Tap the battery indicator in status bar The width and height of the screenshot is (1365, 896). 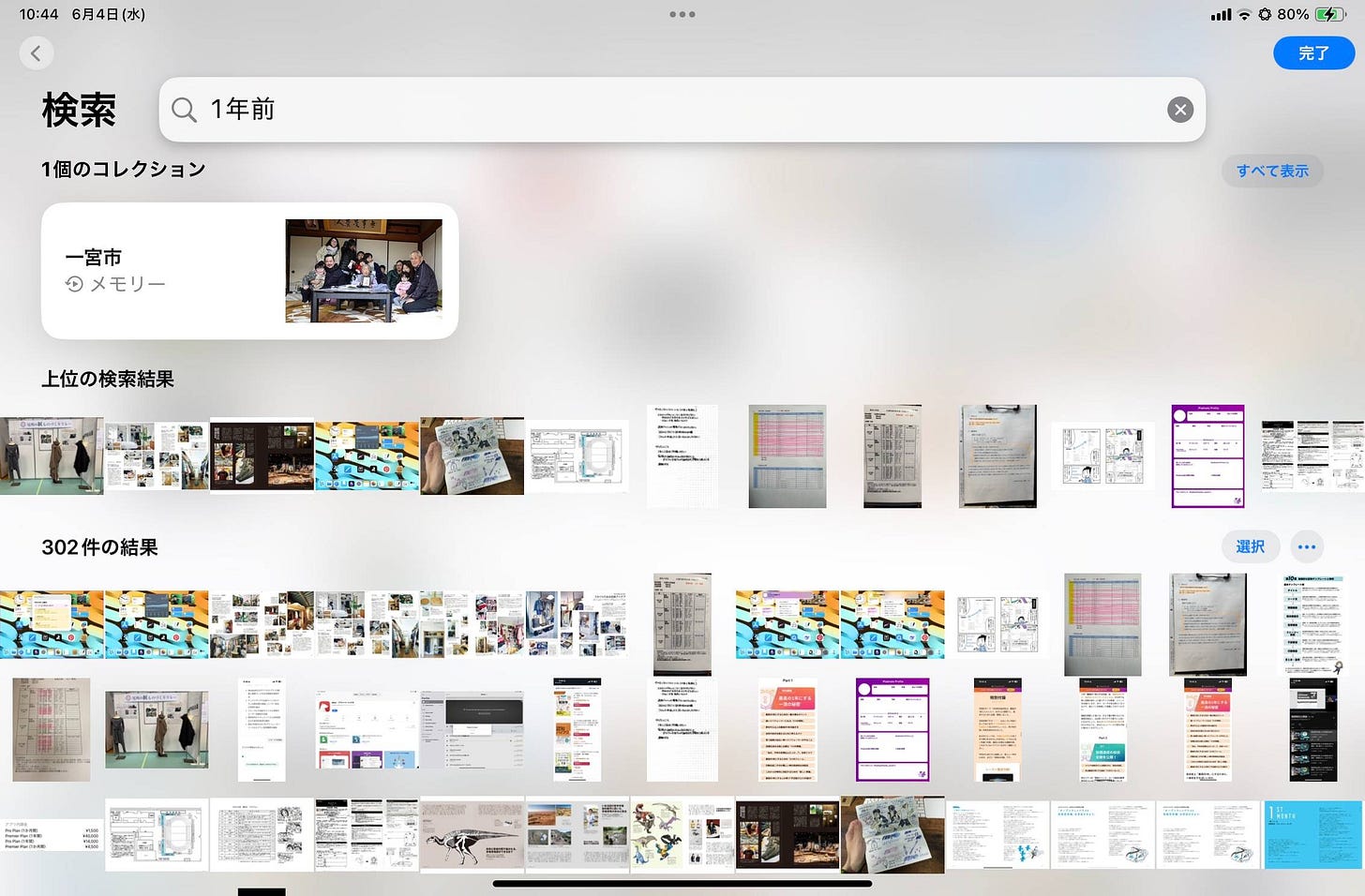(1330, 14)
